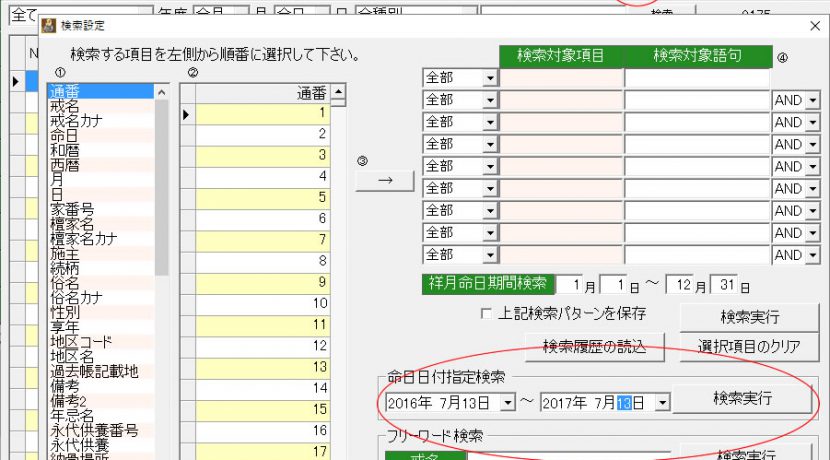
Task: Click 通番 value 13 in the grid
Action: [263, 368]
